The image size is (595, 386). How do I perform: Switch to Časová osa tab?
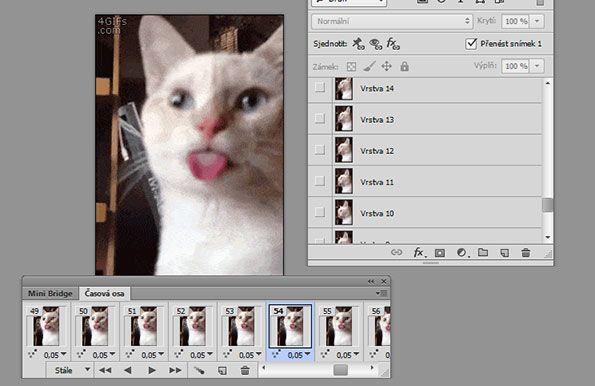click(x=104, y=293)
